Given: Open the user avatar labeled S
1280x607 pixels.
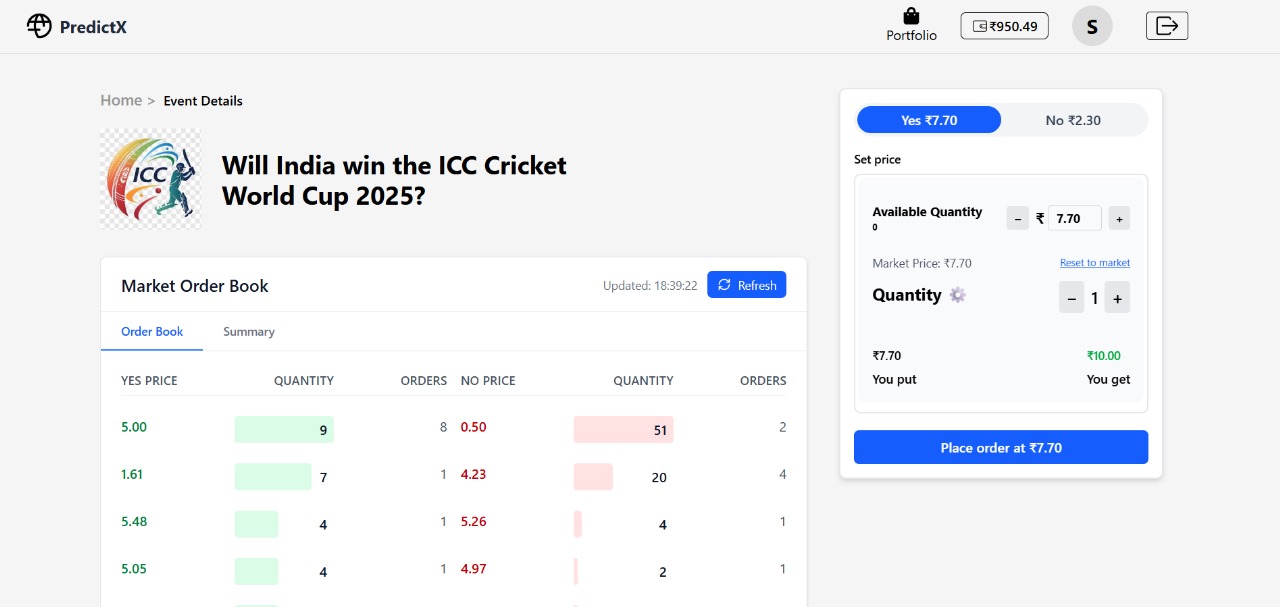Looking at the screenshot, I should [x=1092, y=26].
